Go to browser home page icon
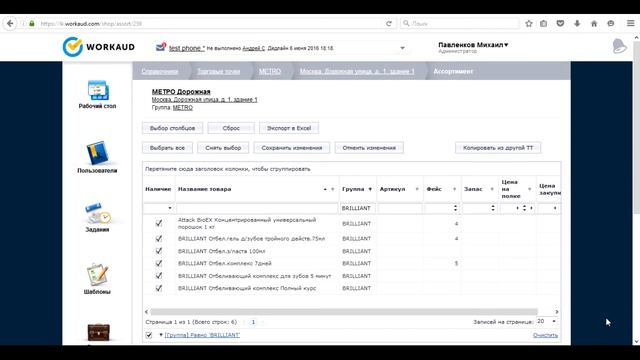The height and width of the screenshot is (360, 640). point(594,24)
